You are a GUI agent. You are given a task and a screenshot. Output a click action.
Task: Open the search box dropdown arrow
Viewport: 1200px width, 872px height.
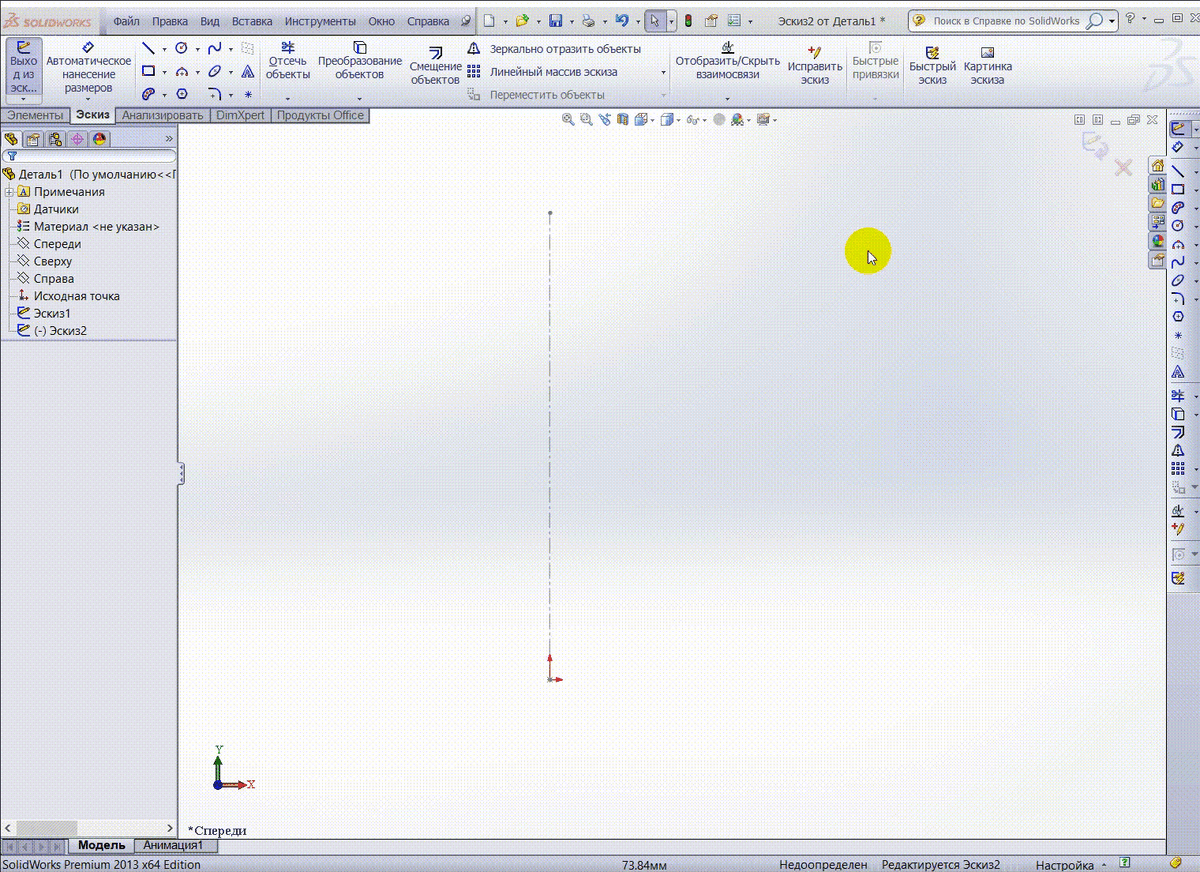1111,20
